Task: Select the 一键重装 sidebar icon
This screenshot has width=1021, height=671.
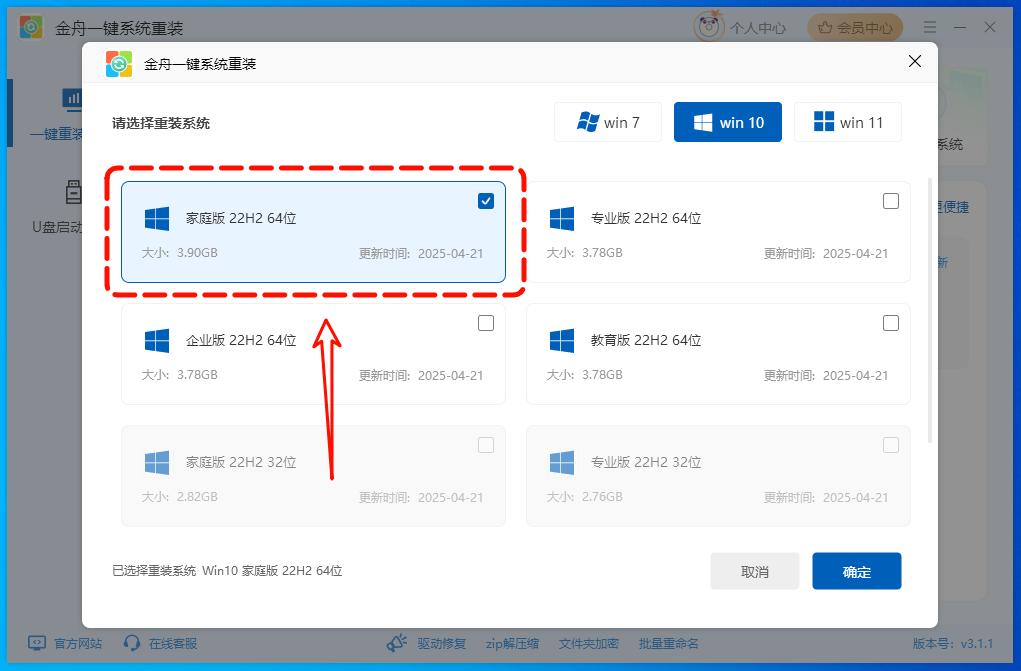Action: (x=73, y=98)
